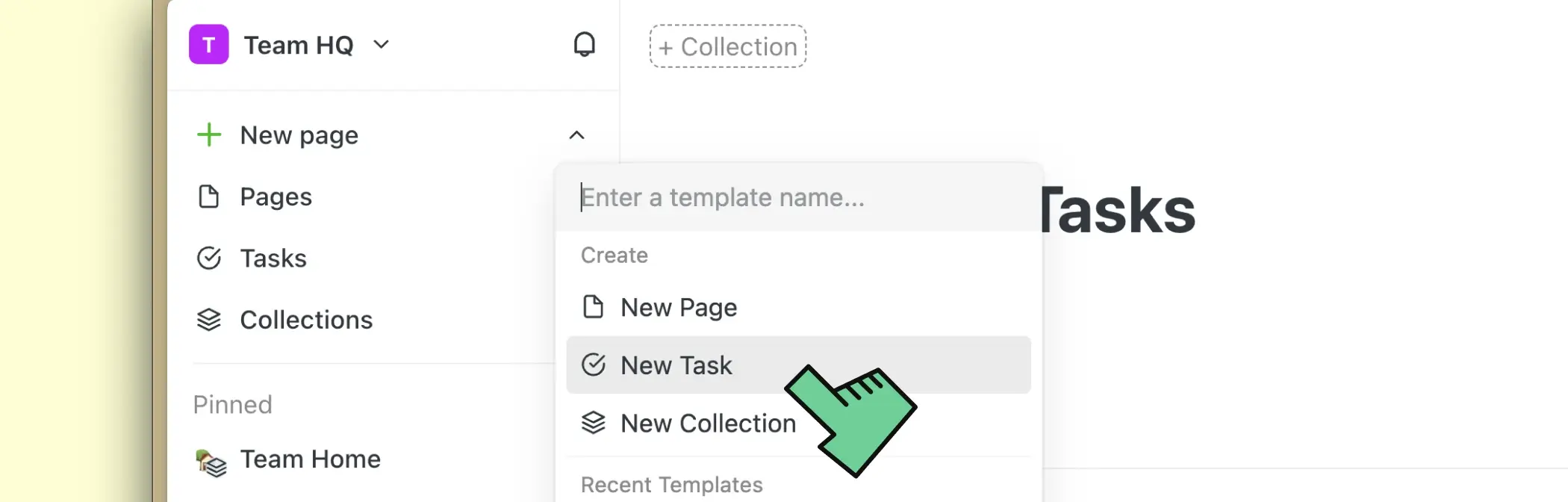Viewport: 1568px width, 502px height.
Task: Click the green plus New page icon
Action: coord(209,135)
